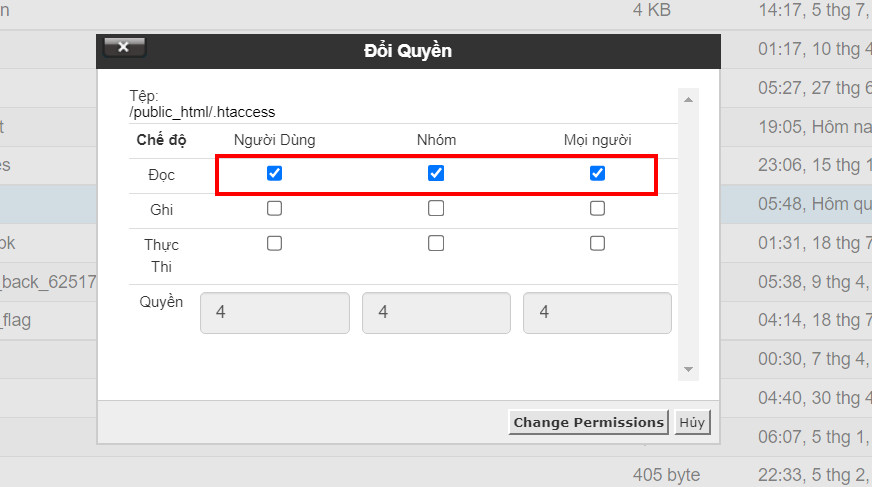The image size is (872, 487).
Task: Enable Ghi permission for Nhóm
Action: (436, 209)
